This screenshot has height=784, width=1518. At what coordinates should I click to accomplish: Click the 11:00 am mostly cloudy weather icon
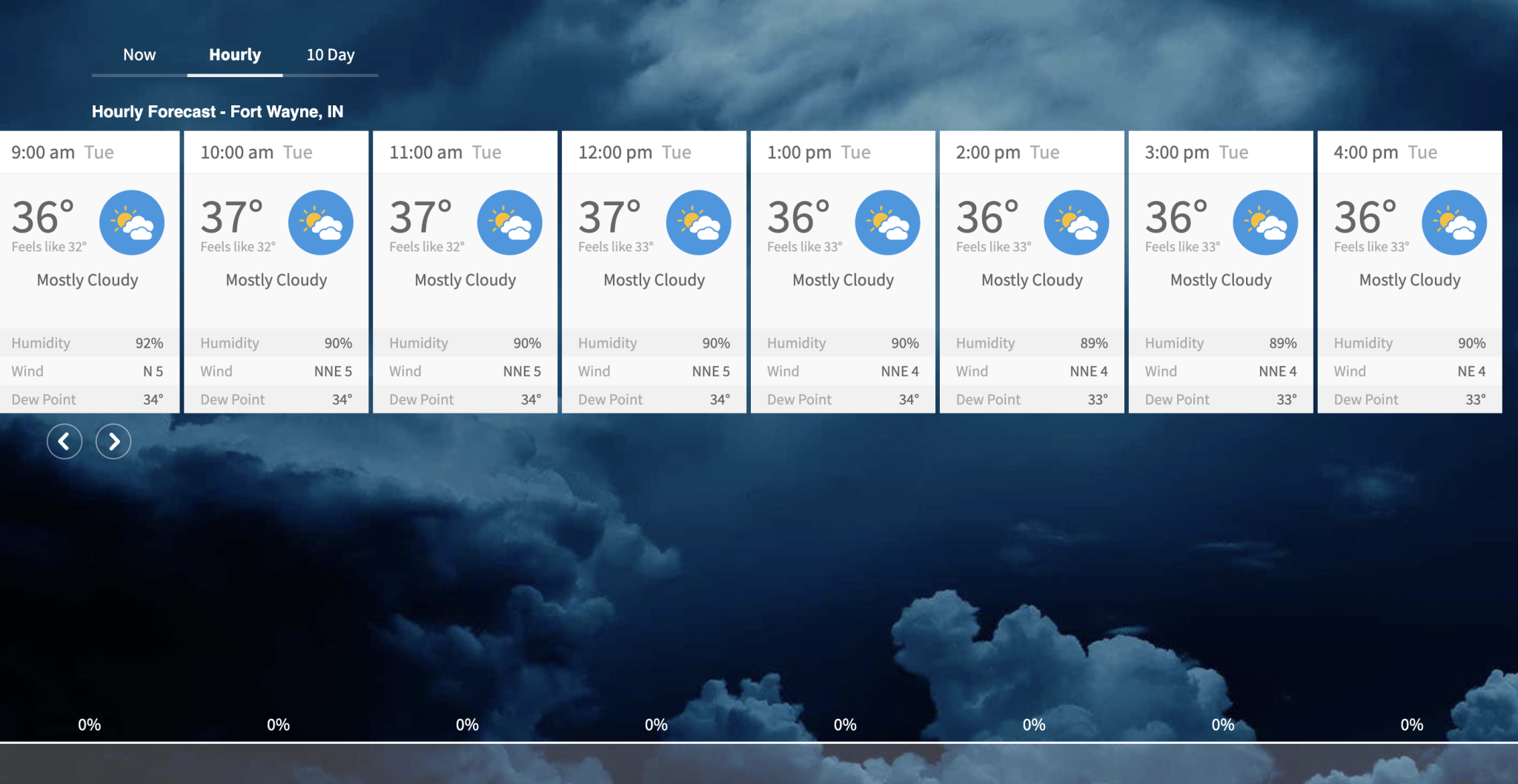(510, 223)
